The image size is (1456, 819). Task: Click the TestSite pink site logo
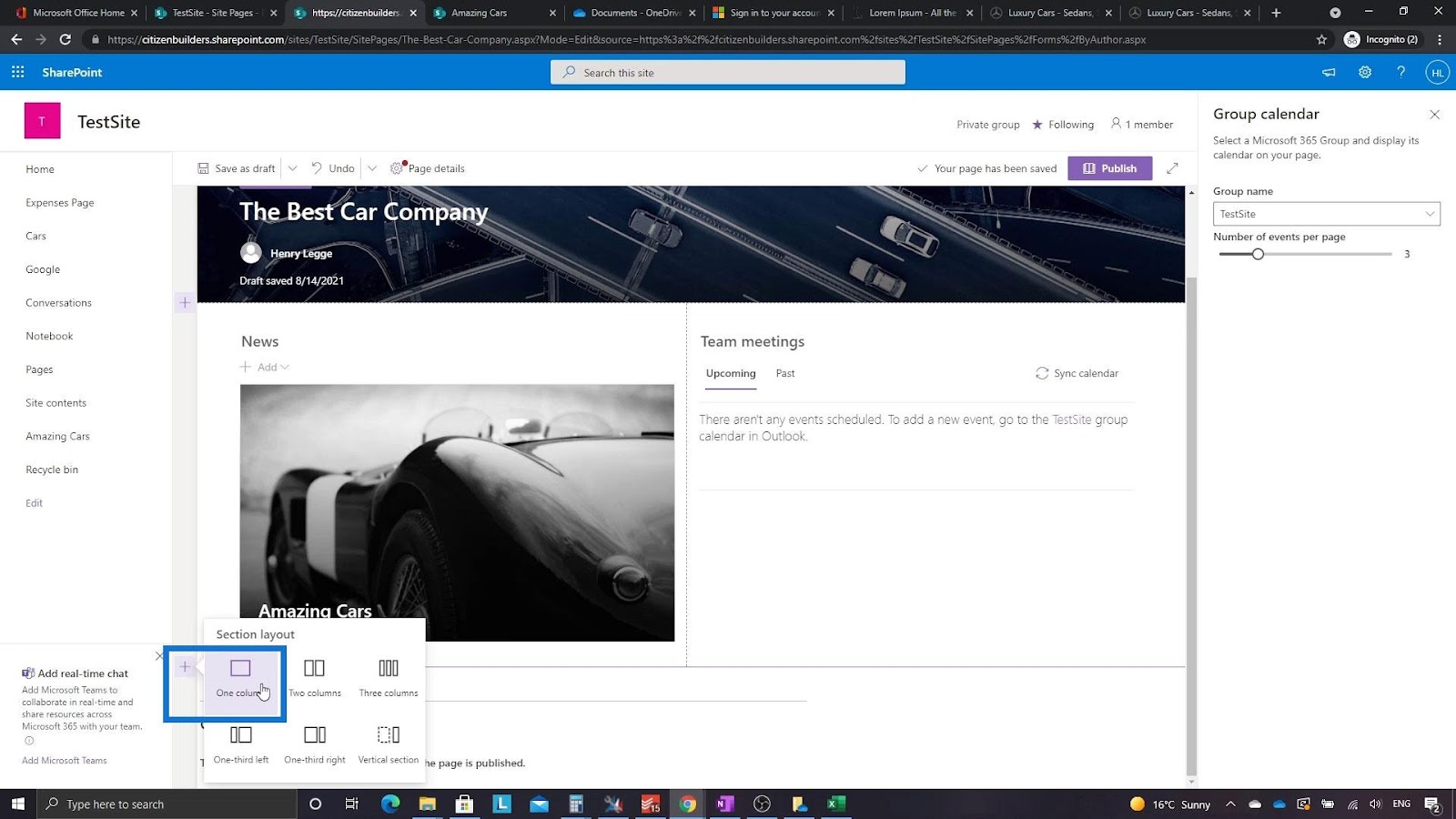click(x=42, y=121)
